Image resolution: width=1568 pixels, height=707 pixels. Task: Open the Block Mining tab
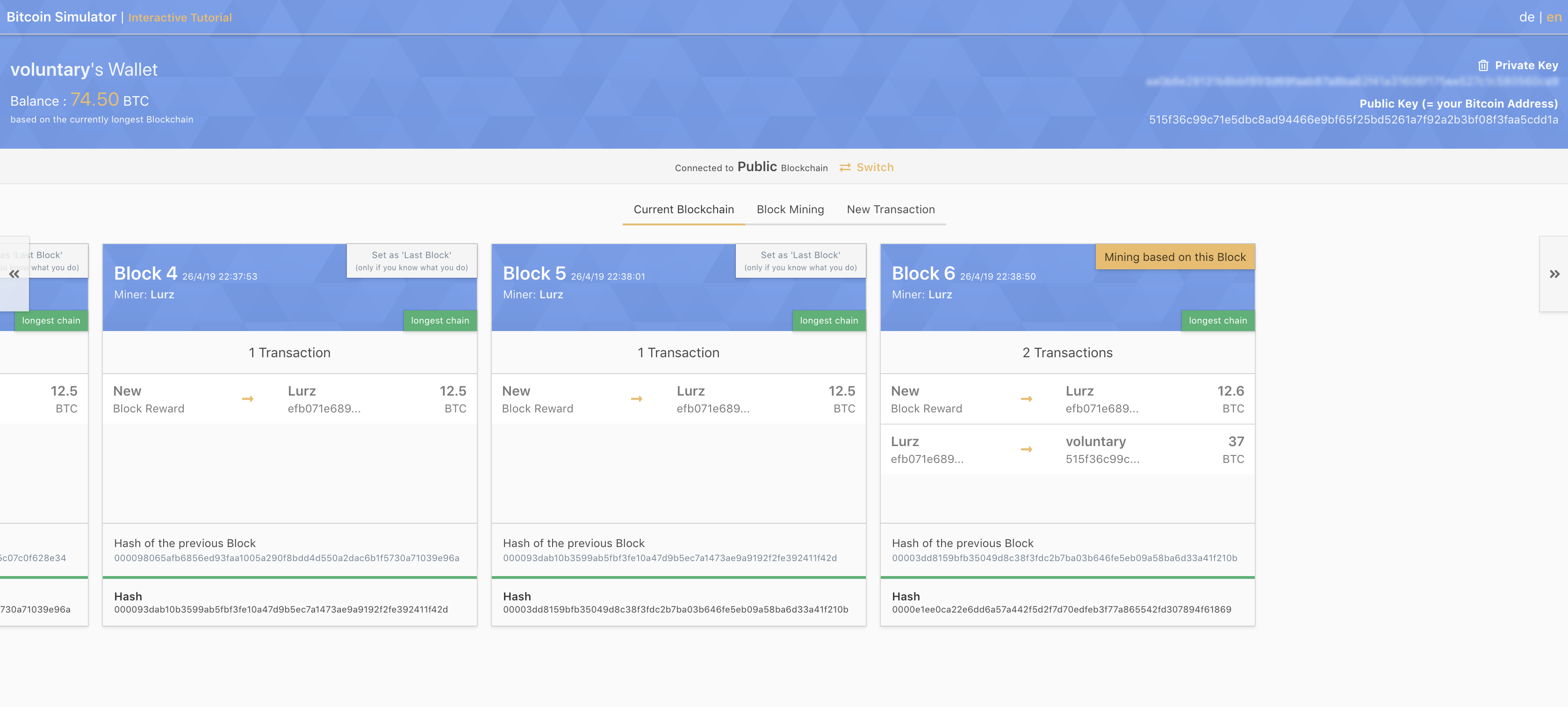pos(790,209)
